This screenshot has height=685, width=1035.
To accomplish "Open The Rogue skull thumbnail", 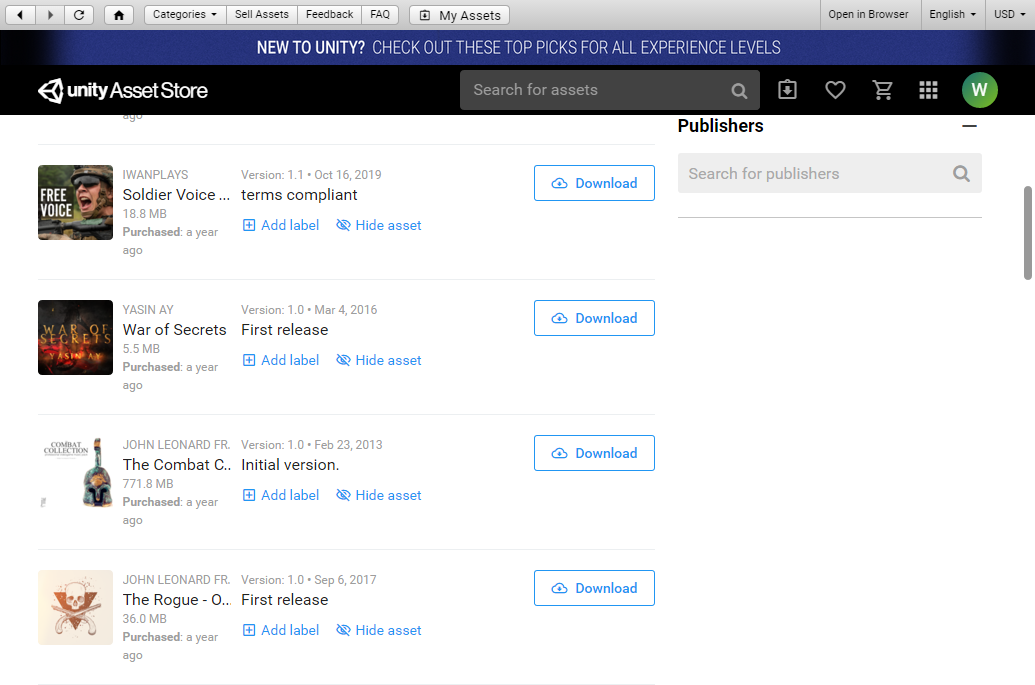I will click(75, 608).
